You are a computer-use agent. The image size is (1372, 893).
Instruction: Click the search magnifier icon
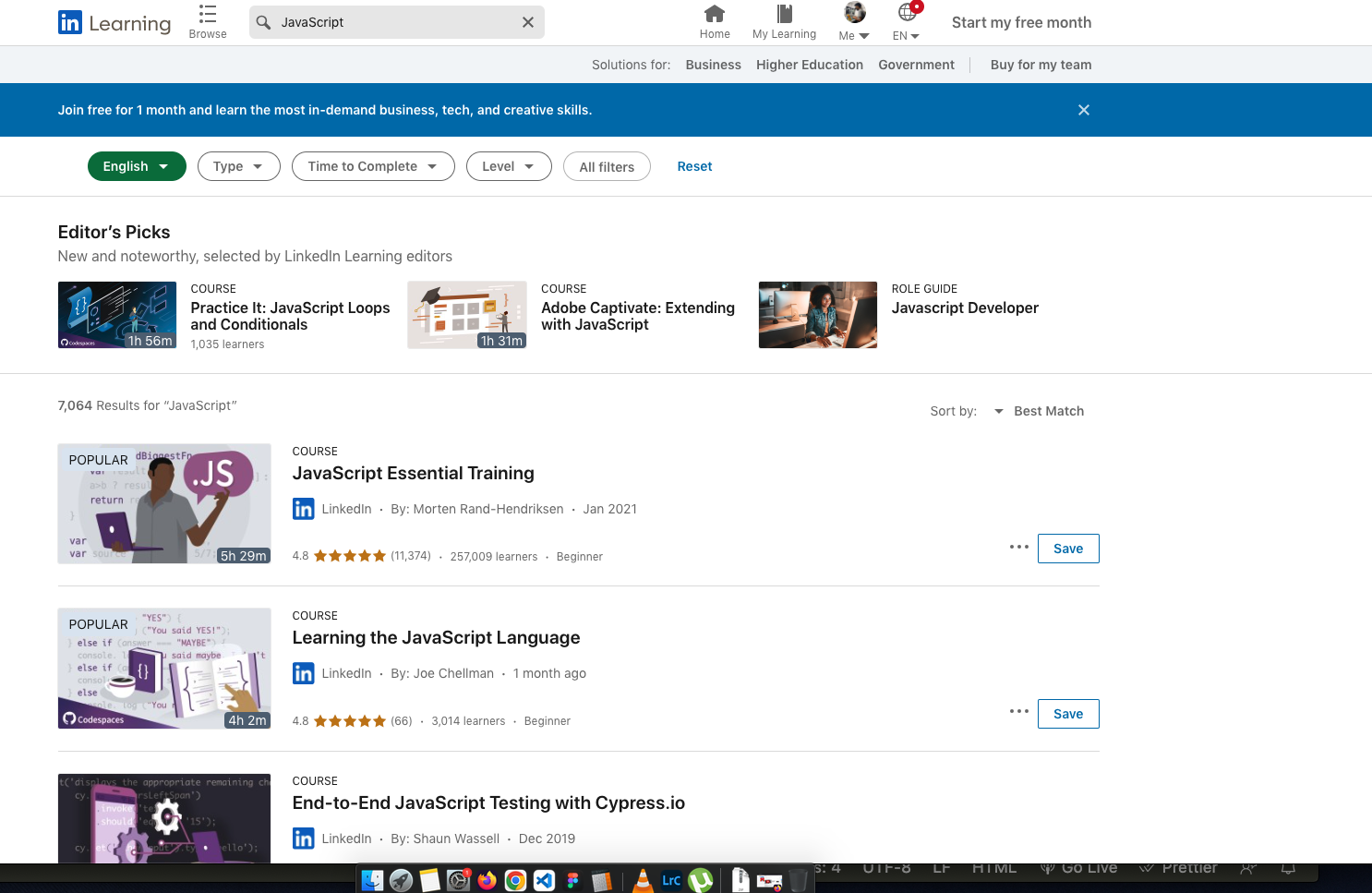pyautogui.click(x=263, y=22)
